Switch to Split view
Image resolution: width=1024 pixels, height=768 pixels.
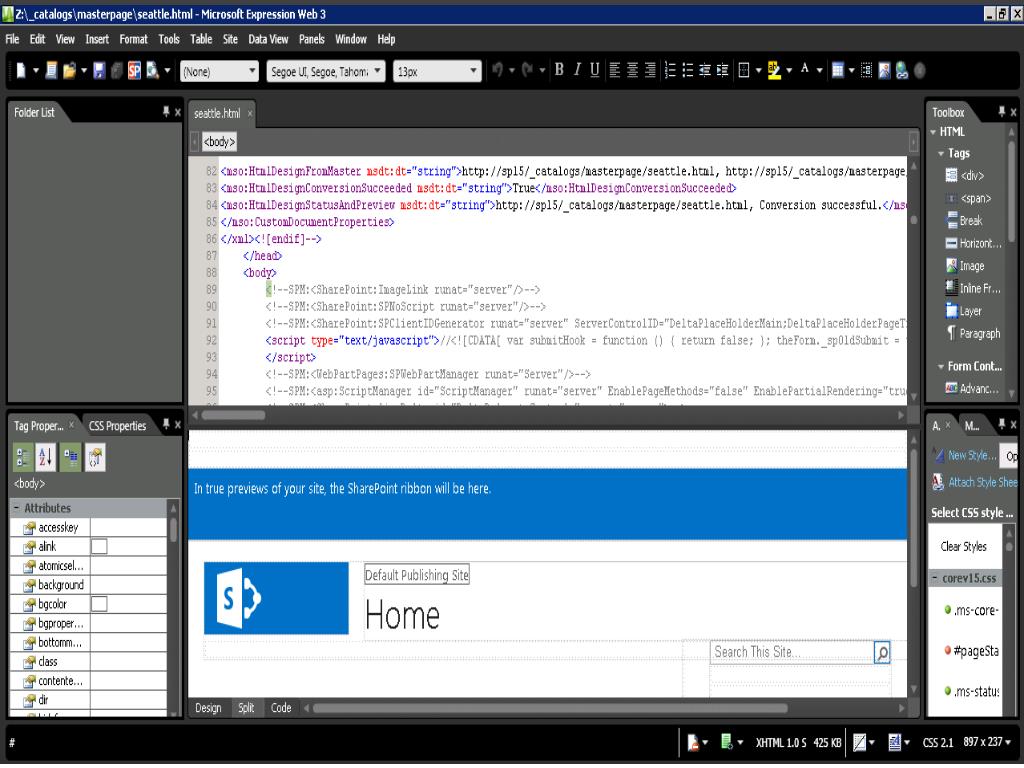tap(246, 708)
